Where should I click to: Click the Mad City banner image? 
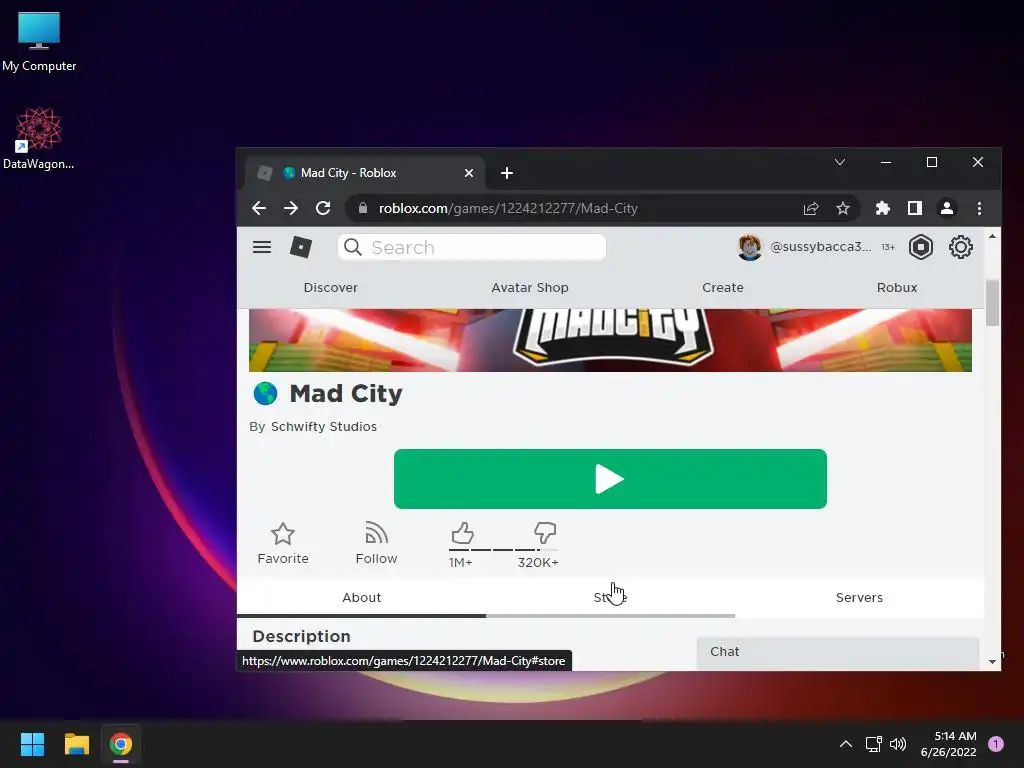[610, 340]
